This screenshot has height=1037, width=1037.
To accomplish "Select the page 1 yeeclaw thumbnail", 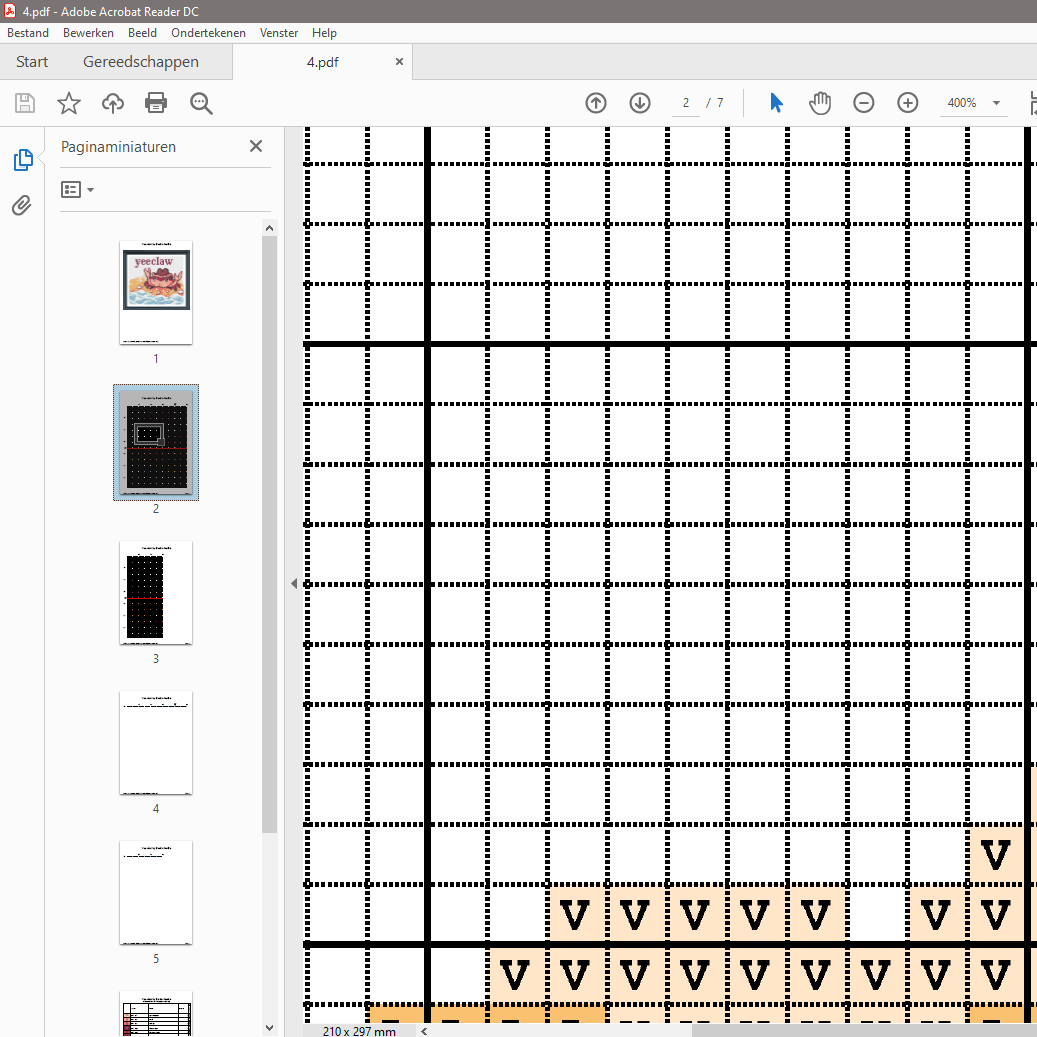I will pos(156,292).
